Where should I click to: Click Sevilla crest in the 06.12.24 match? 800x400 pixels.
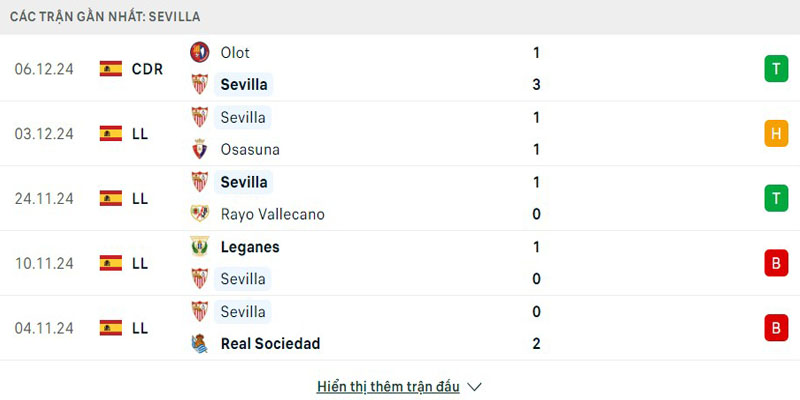pyautogui.click(x=200, y=85)
